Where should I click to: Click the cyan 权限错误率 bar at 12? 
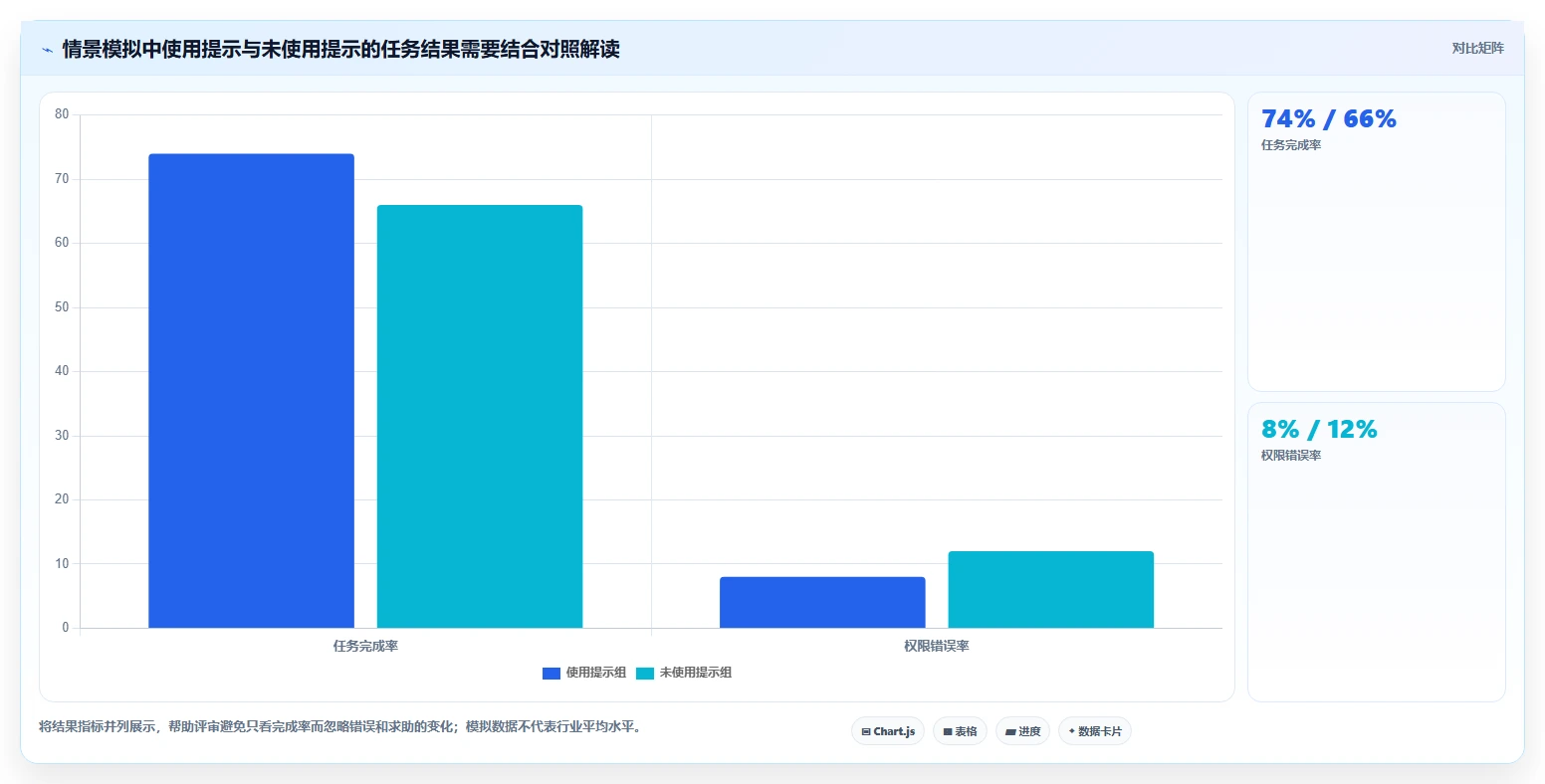[1051, 589]
